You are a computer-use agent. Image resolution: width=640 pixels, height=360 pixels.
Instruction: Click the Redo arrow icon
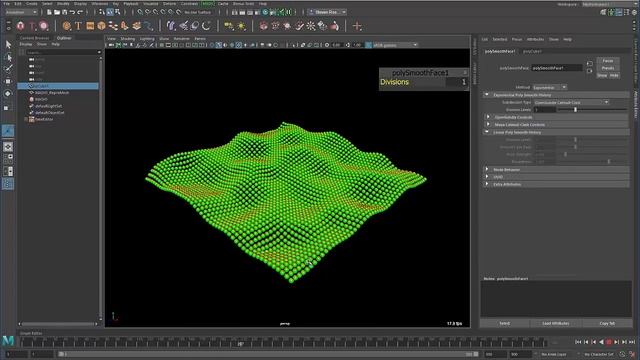tap(80, 12)
